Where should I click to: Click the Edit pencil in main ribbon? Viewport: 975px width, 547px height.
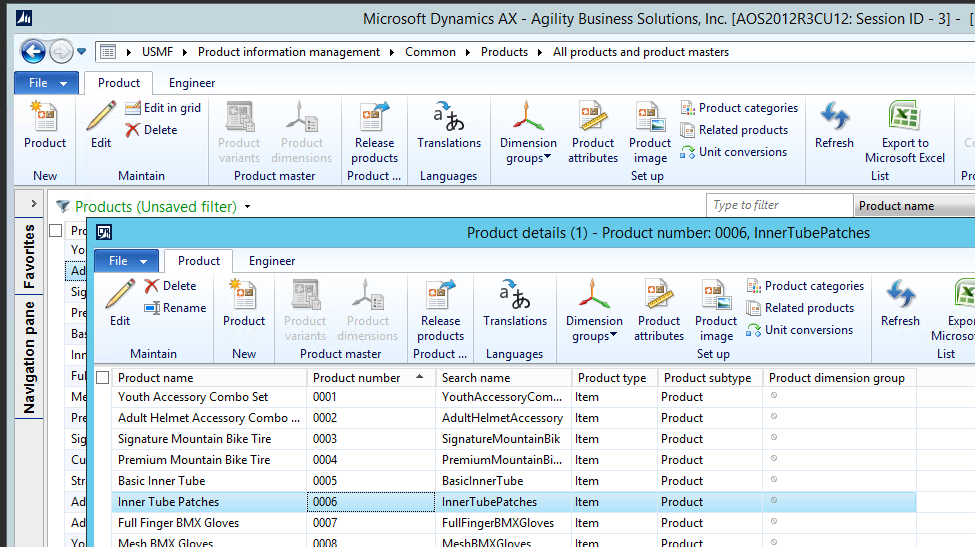tap(101, 125)
